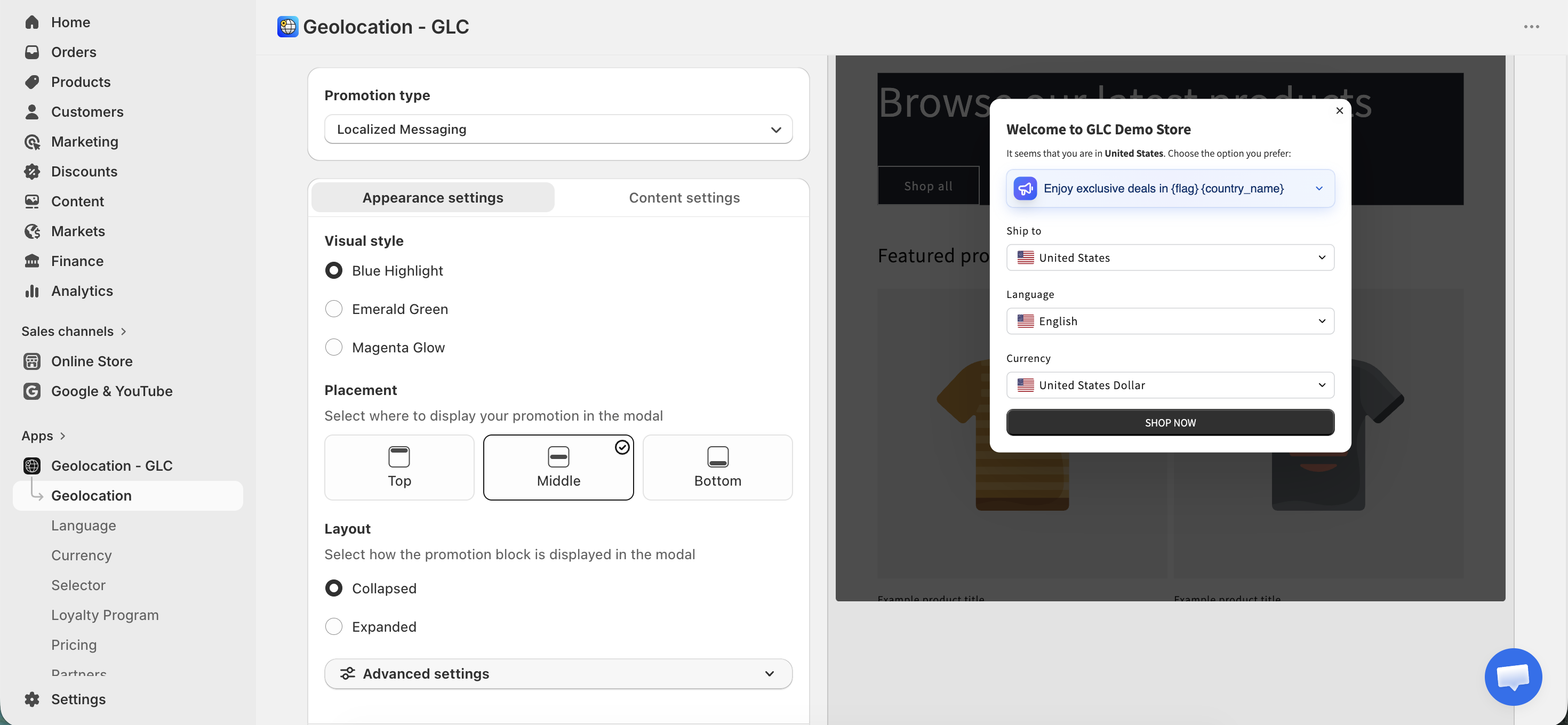Image resolution: width=1568 pixels, height=725 pixels.
Task: Expand the Sales channels section
Action: (x=74, y=332)
